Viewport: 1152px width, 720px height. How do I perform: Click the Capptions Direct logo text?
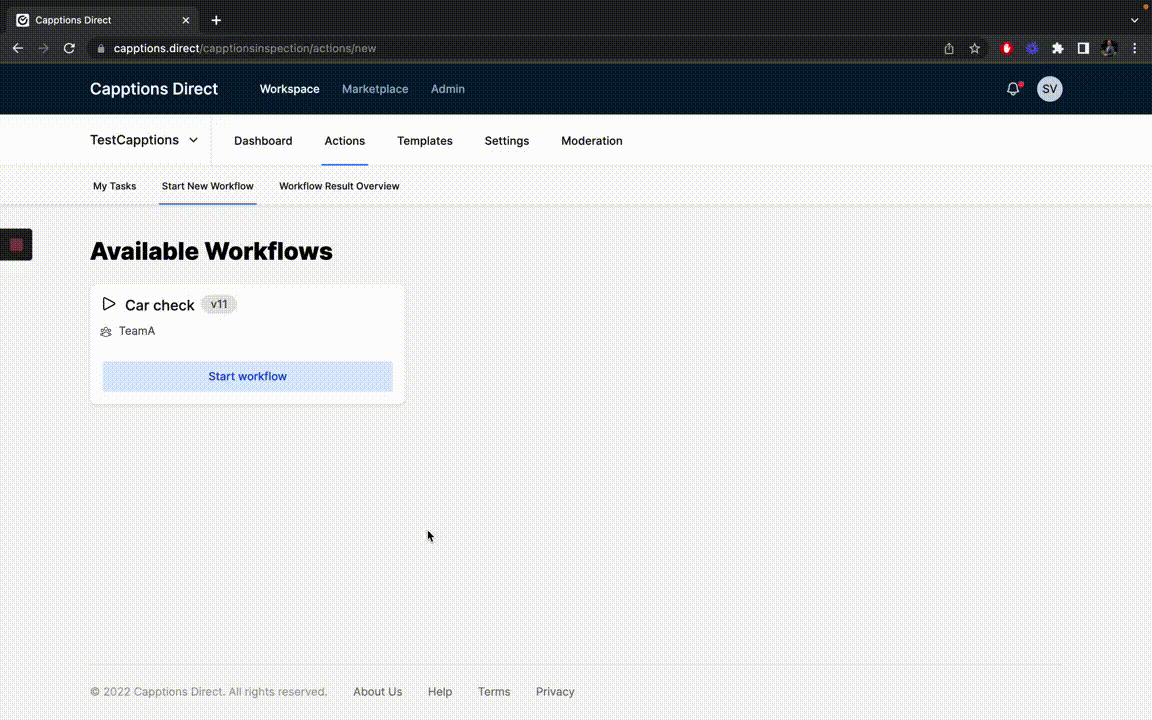154,89
